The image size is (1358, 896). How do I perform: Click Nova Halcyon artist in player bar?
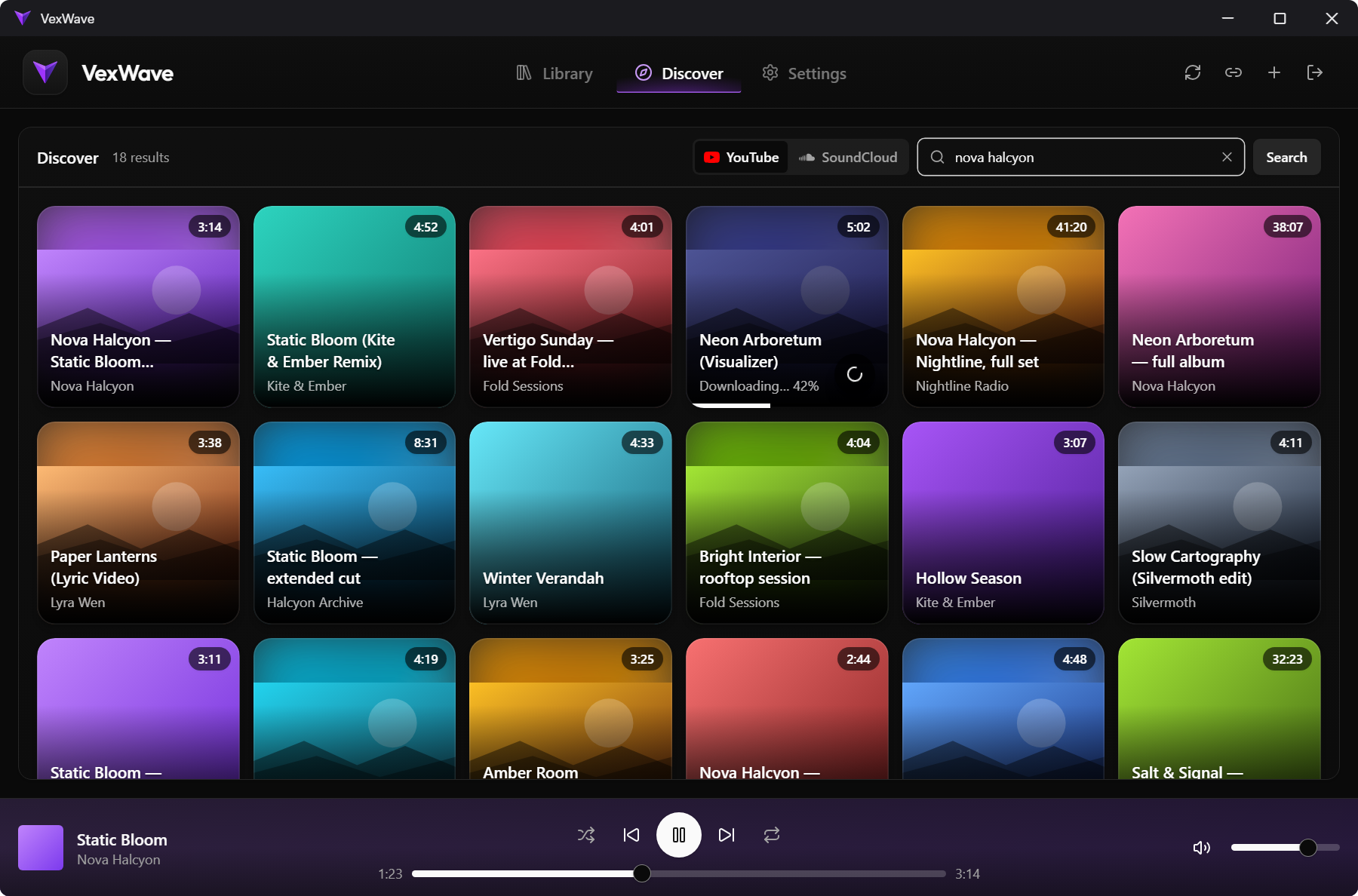tap(118, 860)
